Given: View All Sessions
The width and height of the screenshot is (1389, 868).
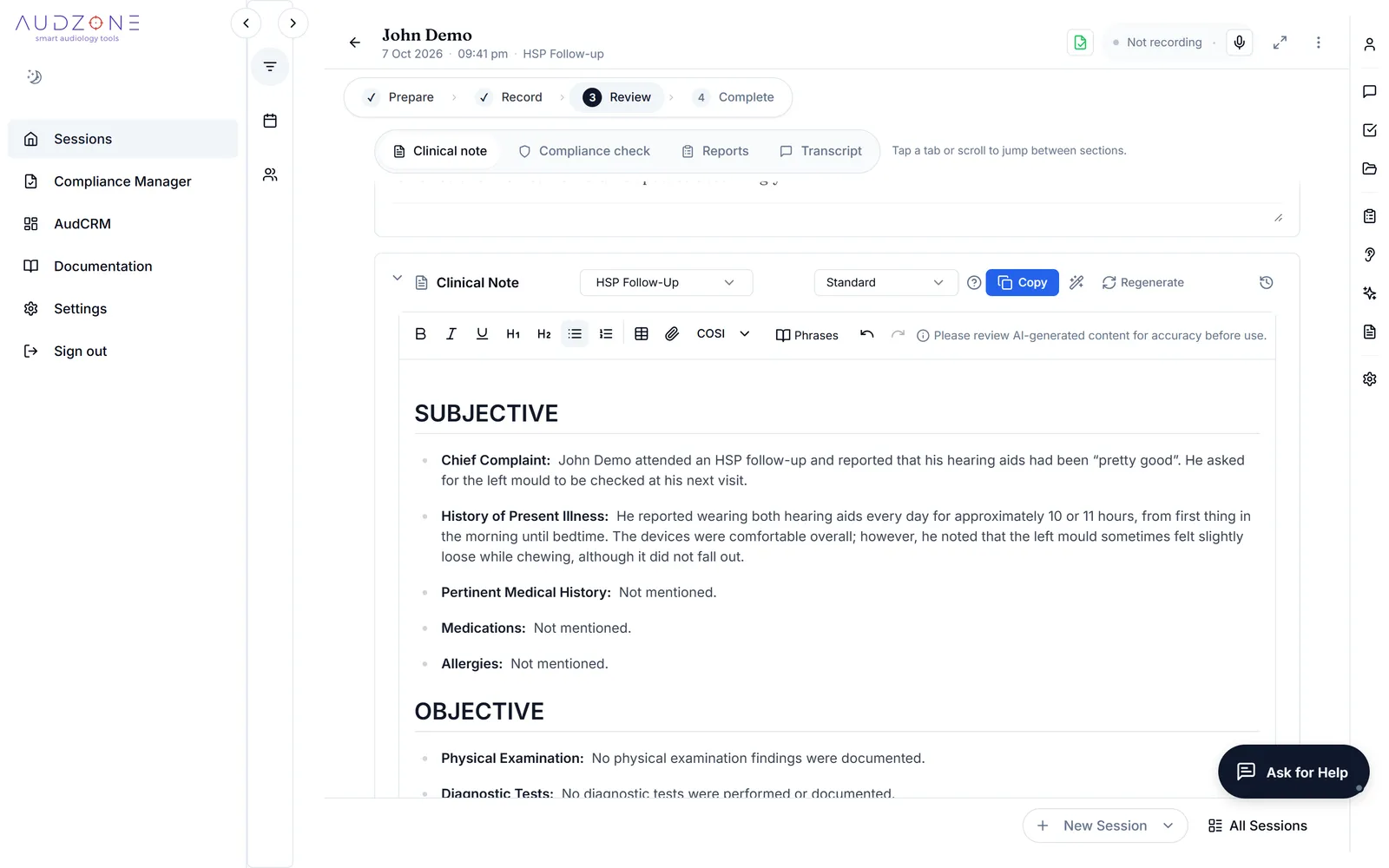Looking at the screenshot, I should pos(1257,825).
